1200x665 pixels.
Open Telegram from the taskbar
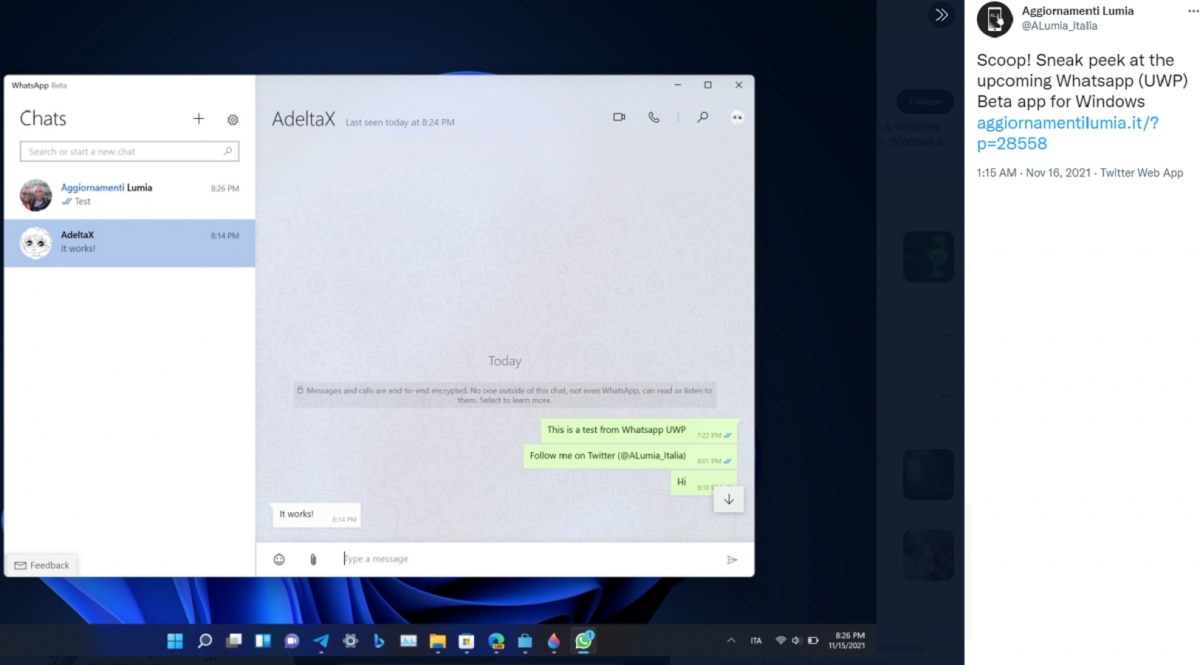[321, 641]
